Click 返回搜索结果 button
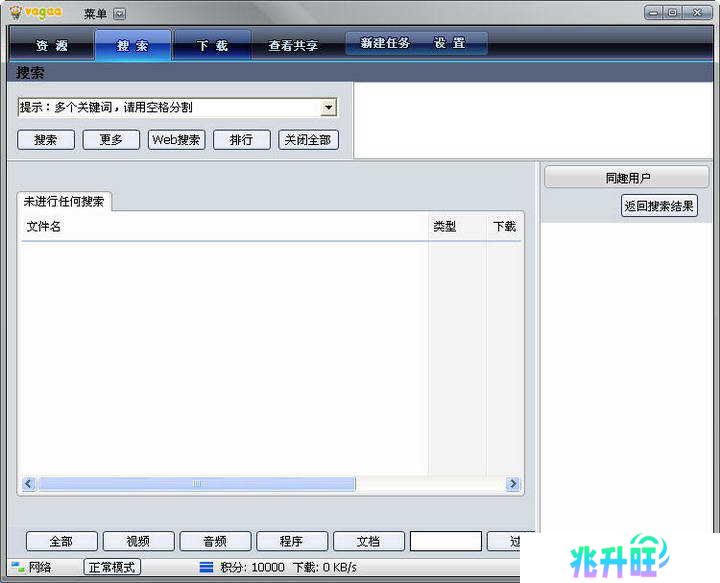 pyautogui.click(x=659, y=206)
